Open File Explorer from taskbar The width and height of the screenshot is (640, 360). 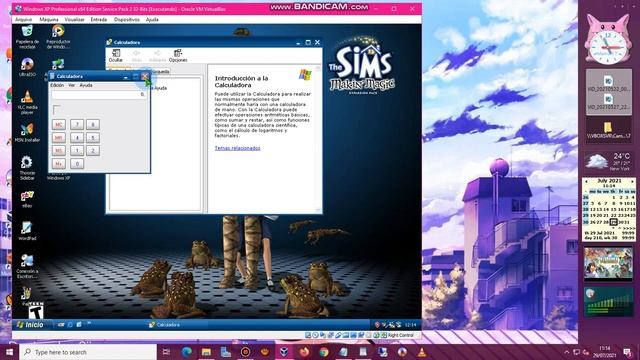point(206,352)
